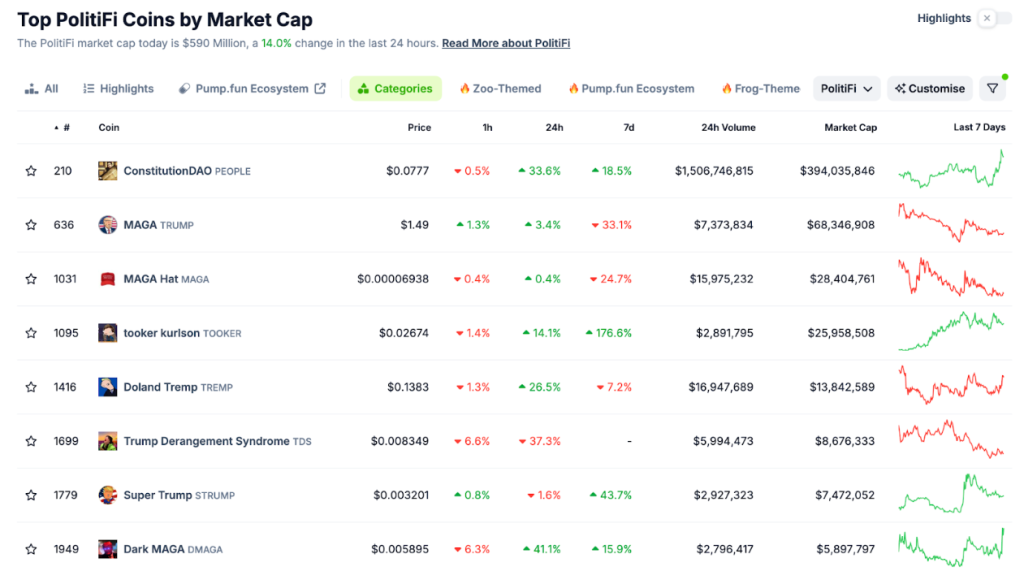Switch the Highlights toggle at top right
1024x571 pixels.
pyautogui.click(x=995, y=18)
